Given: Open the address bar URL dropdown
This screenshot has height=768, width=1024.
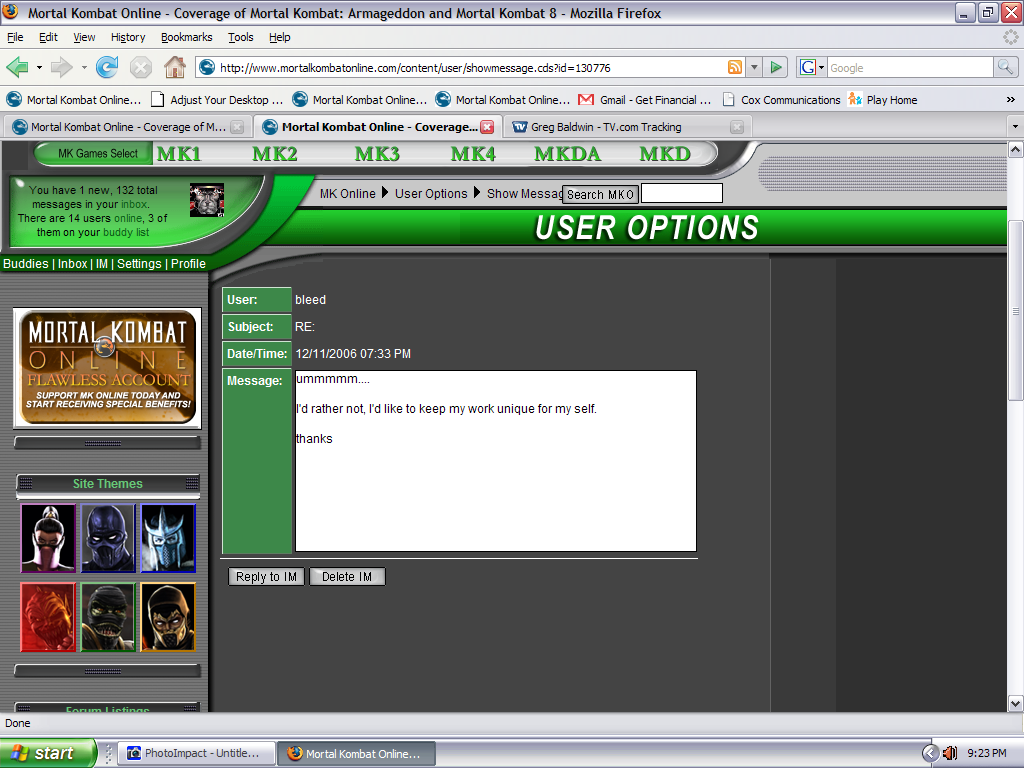Looking at the screenshot, I should coord(754,67).
